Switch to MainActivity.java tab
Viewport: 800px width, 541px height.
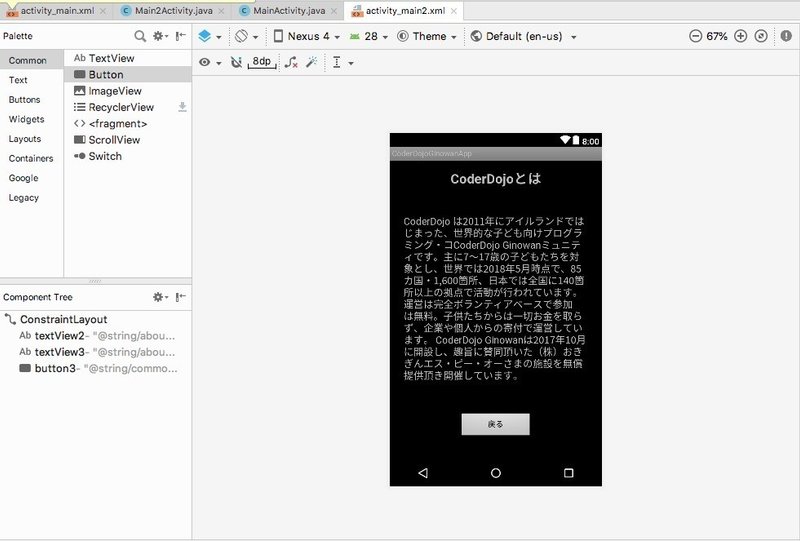point(289,10)
